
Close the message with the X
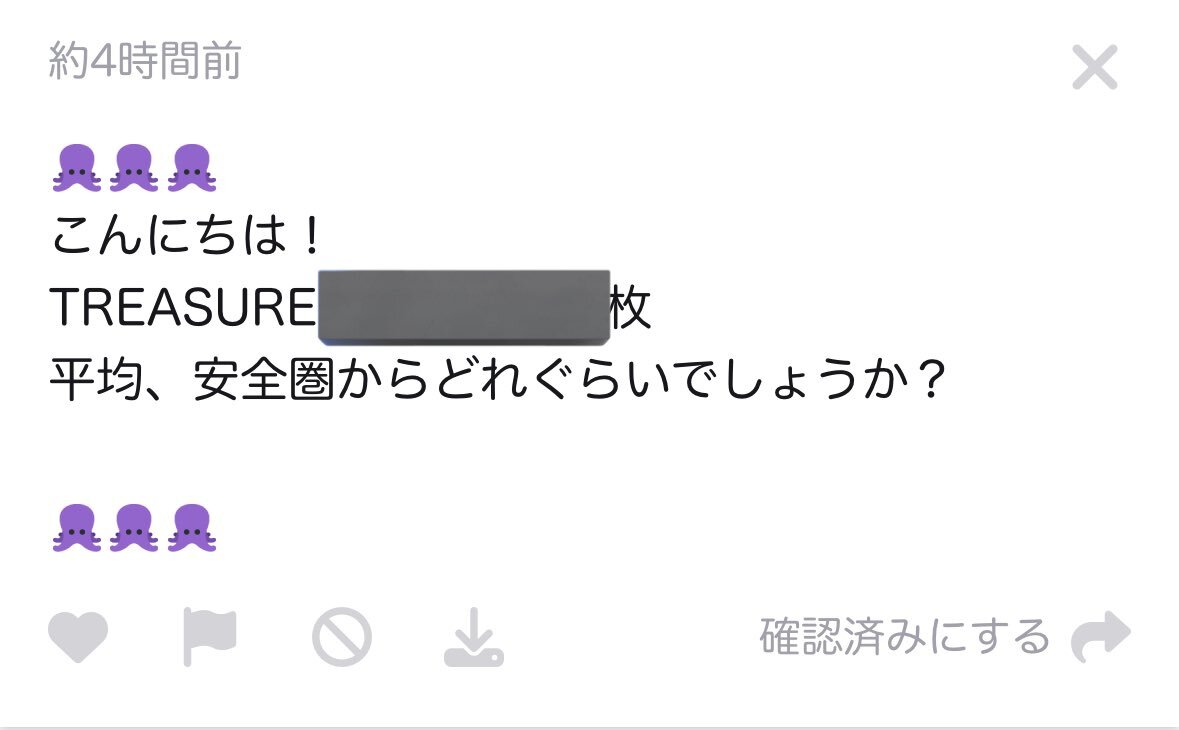click(x=1095, y=67)
